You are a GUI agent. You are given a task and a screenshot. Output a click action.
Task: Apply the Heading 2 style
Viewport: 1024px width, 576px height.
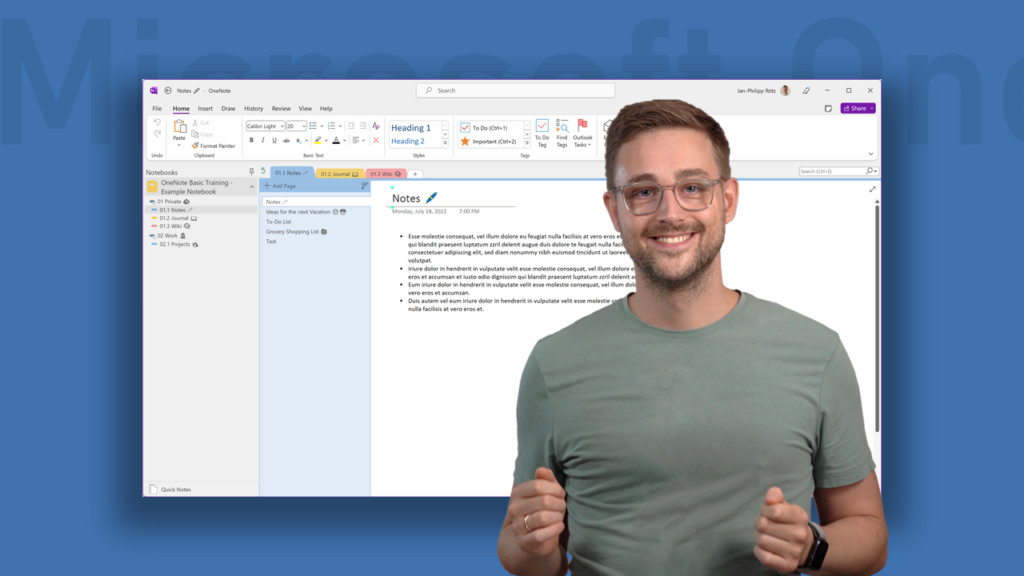tap(408, 141)
